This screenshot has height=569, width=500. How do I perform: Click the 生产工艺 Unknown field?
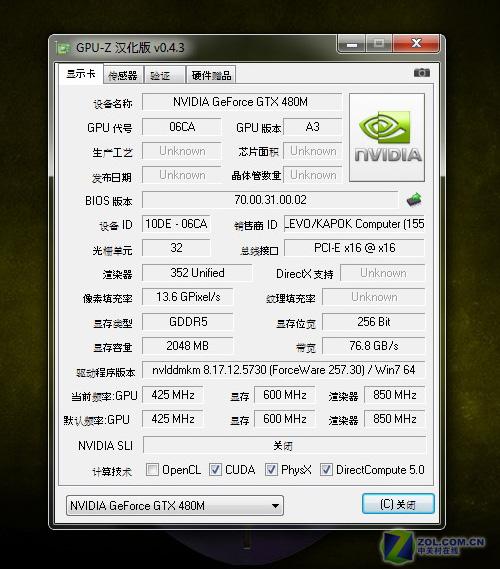[x=181, y=151]
